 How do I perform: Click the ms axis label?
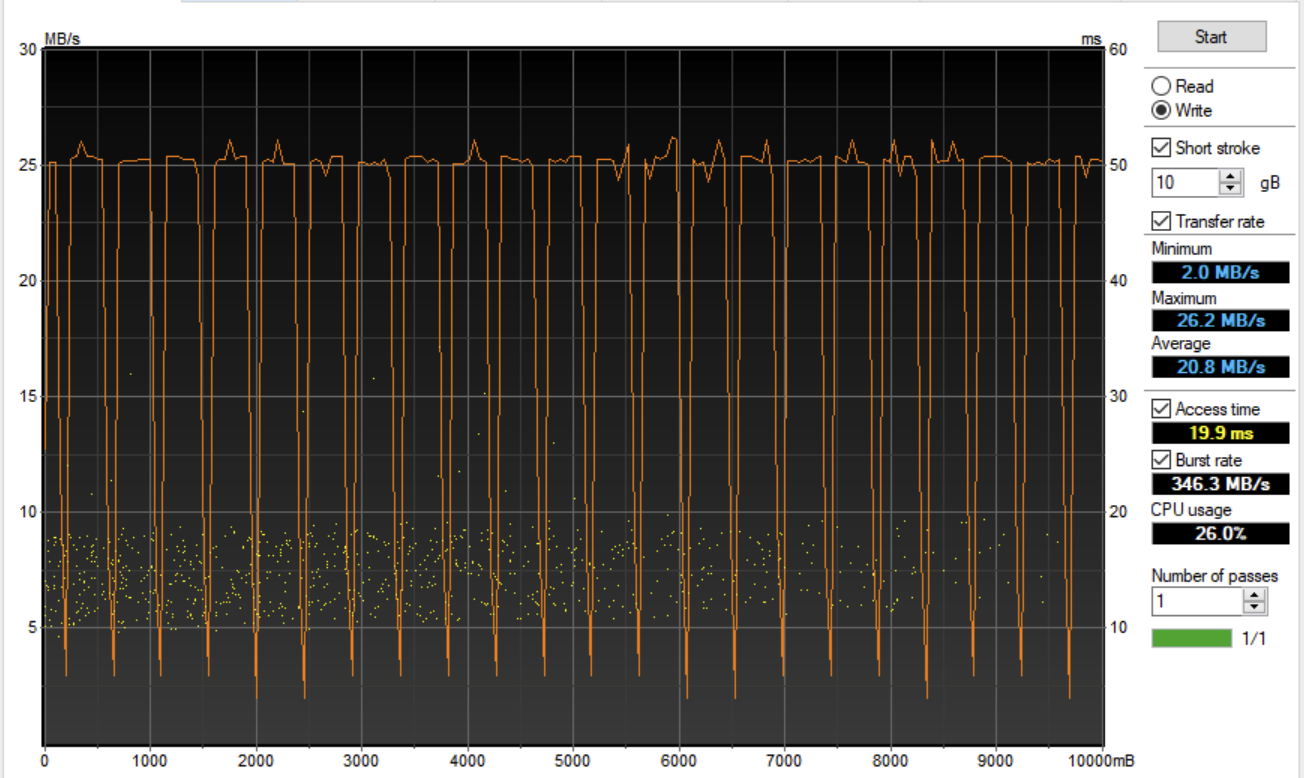coord(1091,39)
